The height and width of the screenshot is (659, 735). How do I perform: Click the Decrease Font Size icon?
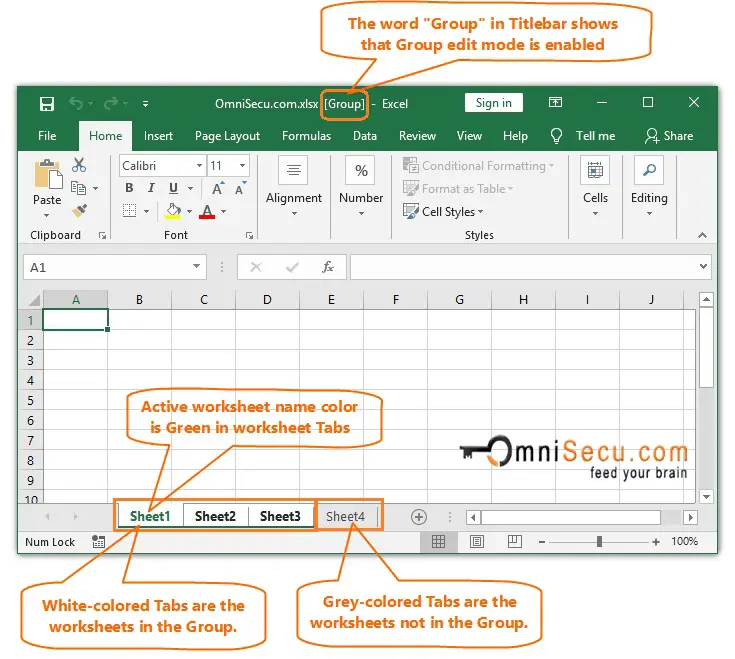coord(240,188)
